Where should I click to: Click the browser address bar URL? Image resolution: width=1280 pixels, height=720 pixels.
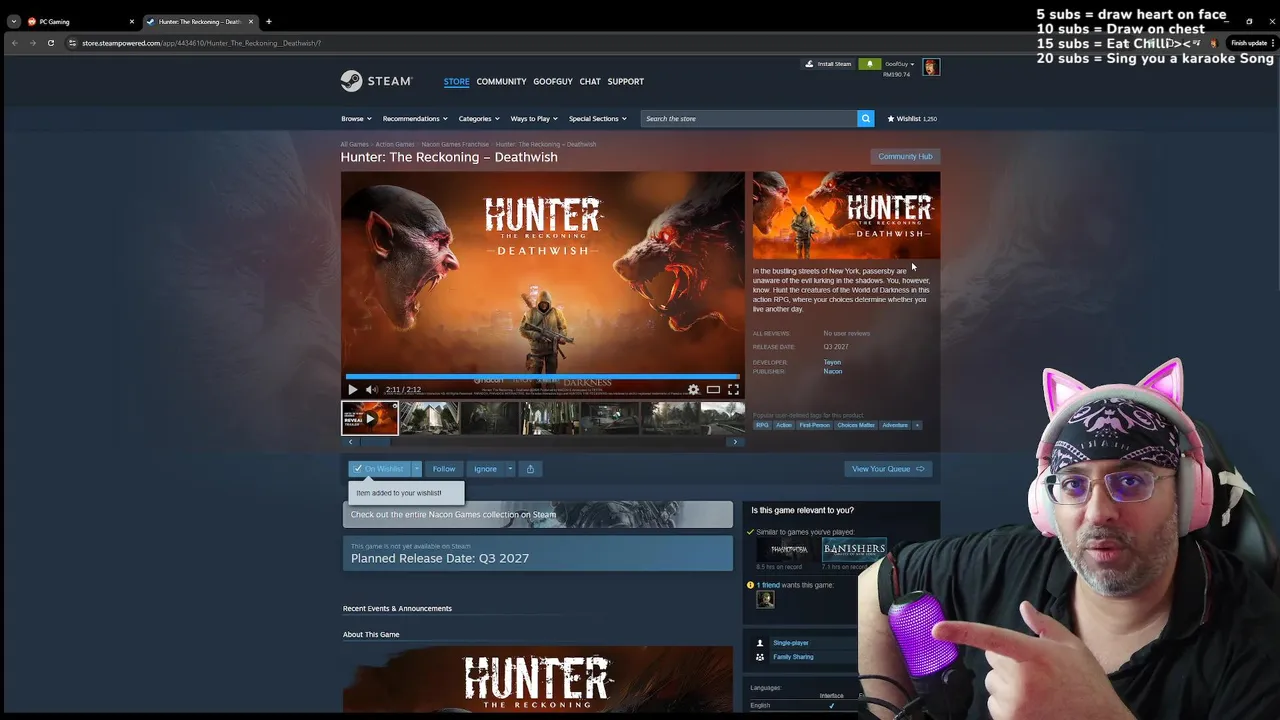[202, 43]
